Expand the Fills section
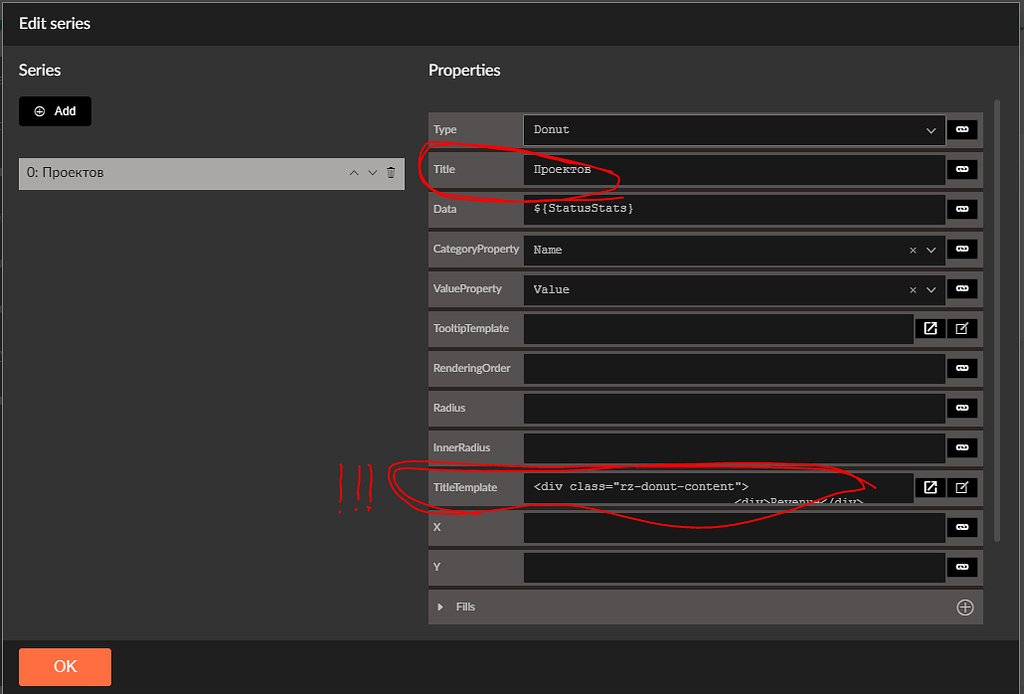Screen dimensions: 1024x694 [x=440, y=607]
